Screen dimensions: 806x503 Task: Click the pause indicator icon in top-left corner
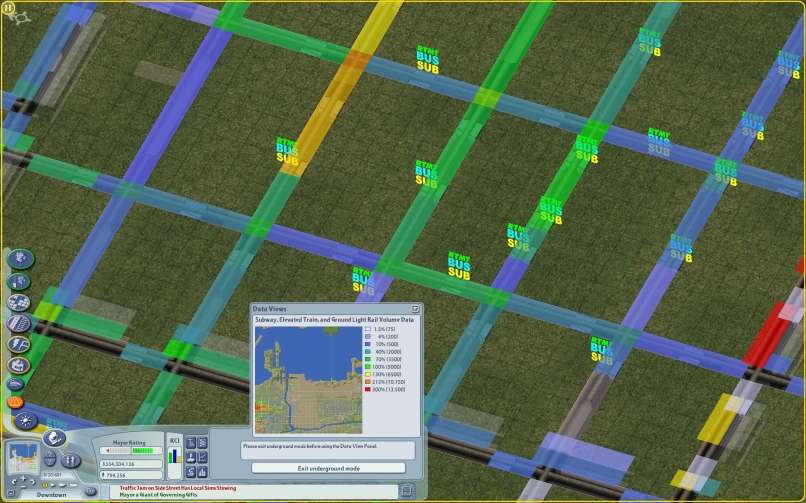[x=9, y=7]
